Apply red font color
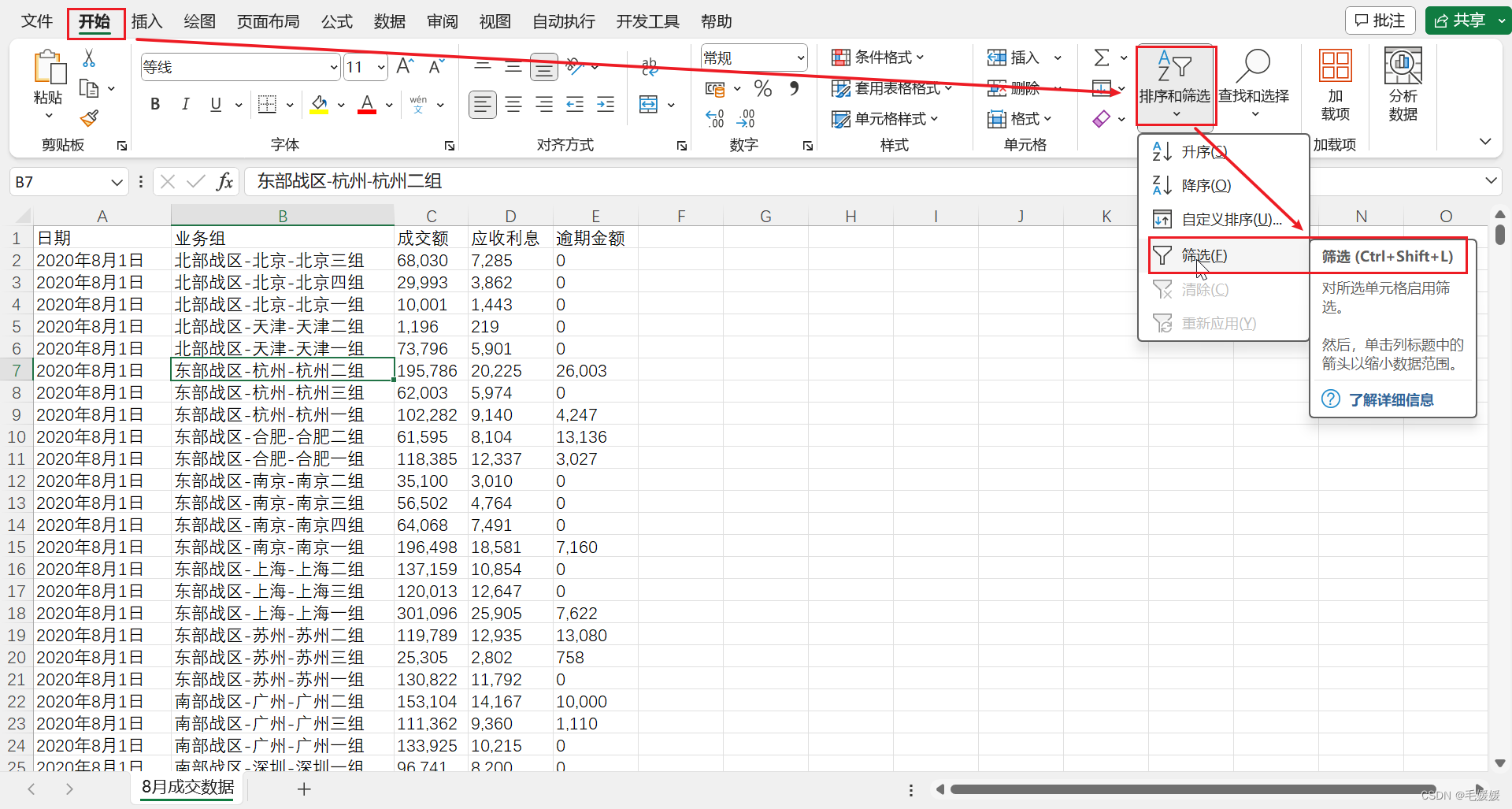This screenshot has width=1512, height=809. pyautogui.click(x=367, y=104)
